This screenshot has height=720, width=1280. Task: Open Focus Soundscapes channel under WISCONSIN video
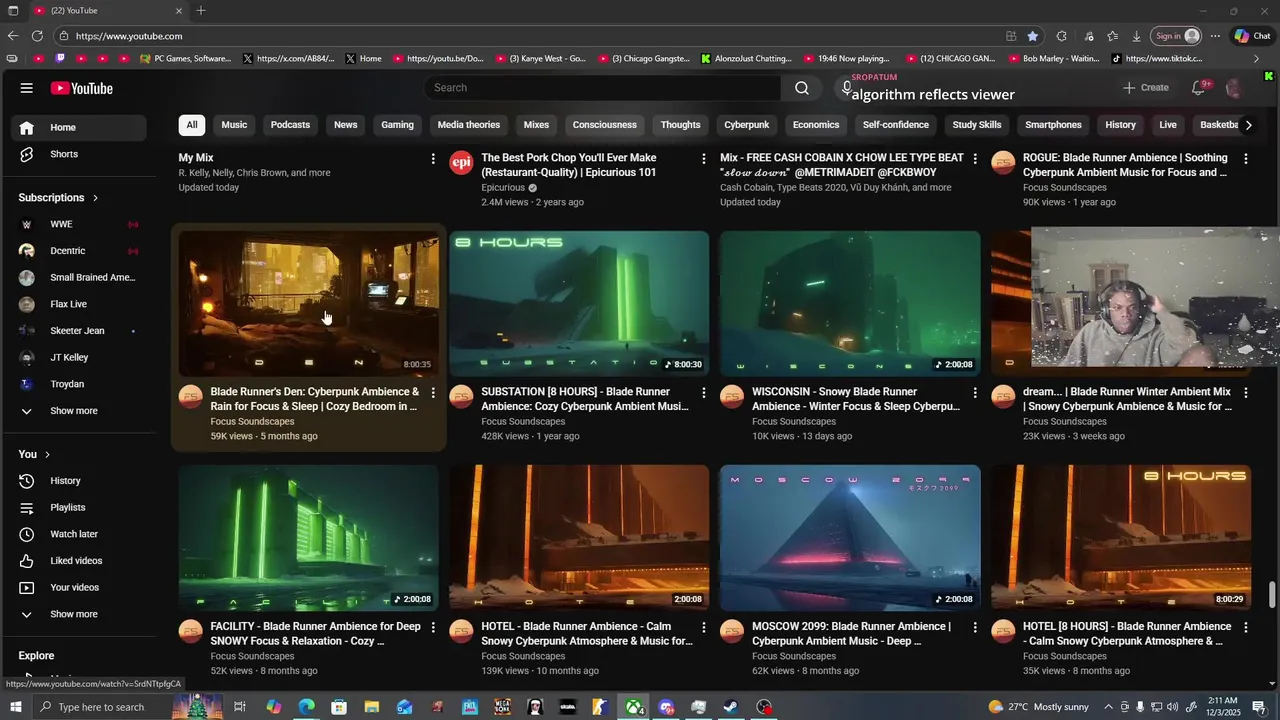794,422
